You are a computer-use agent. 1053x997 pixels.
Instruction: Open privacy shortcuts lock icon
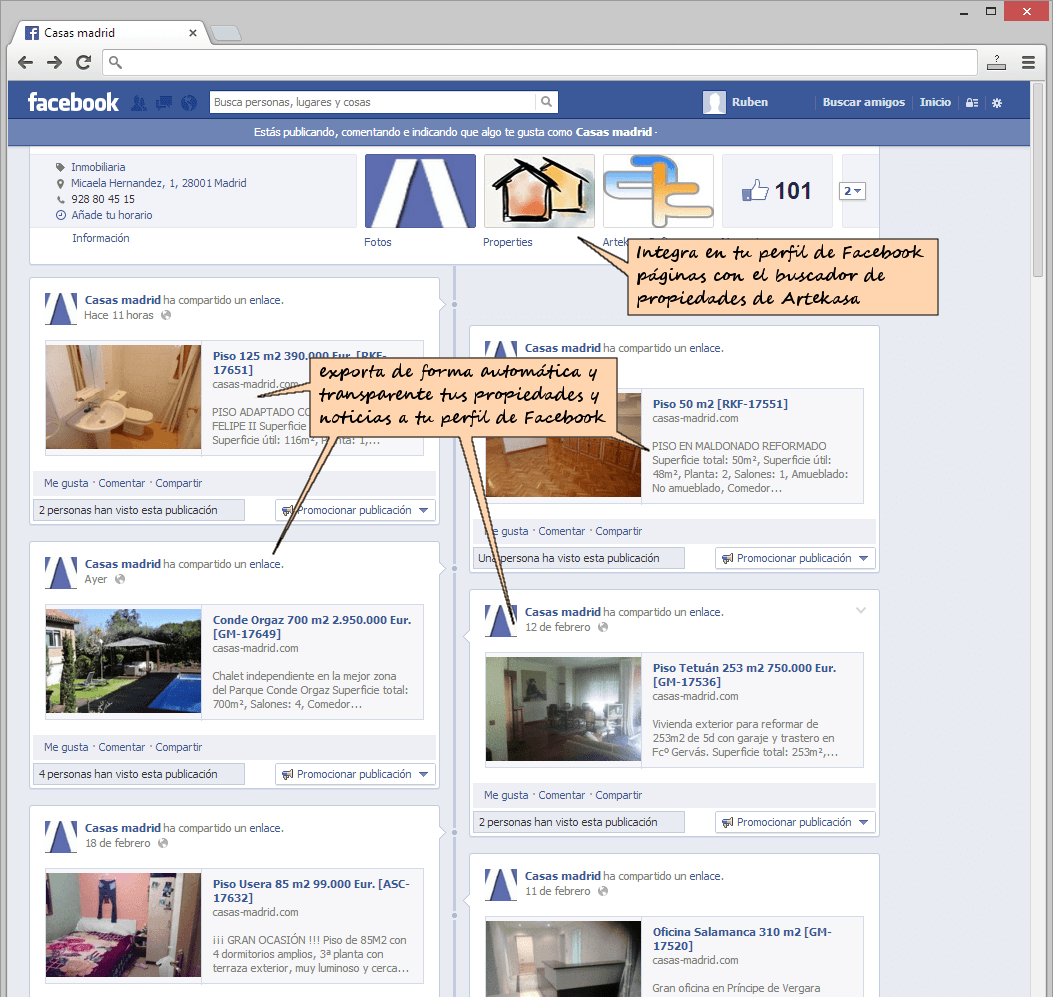coord(971,103)
